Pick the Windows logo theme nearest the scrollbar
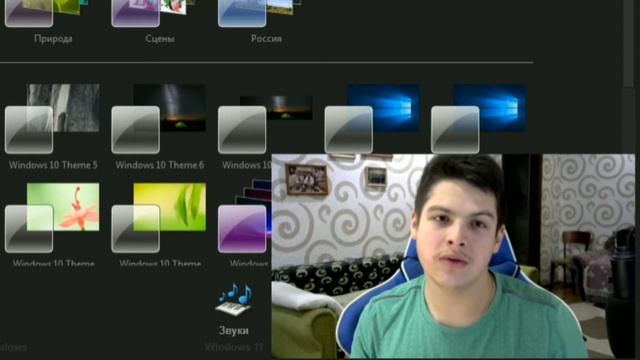This screenshot has height=360, width=640. tap(479, 118)
